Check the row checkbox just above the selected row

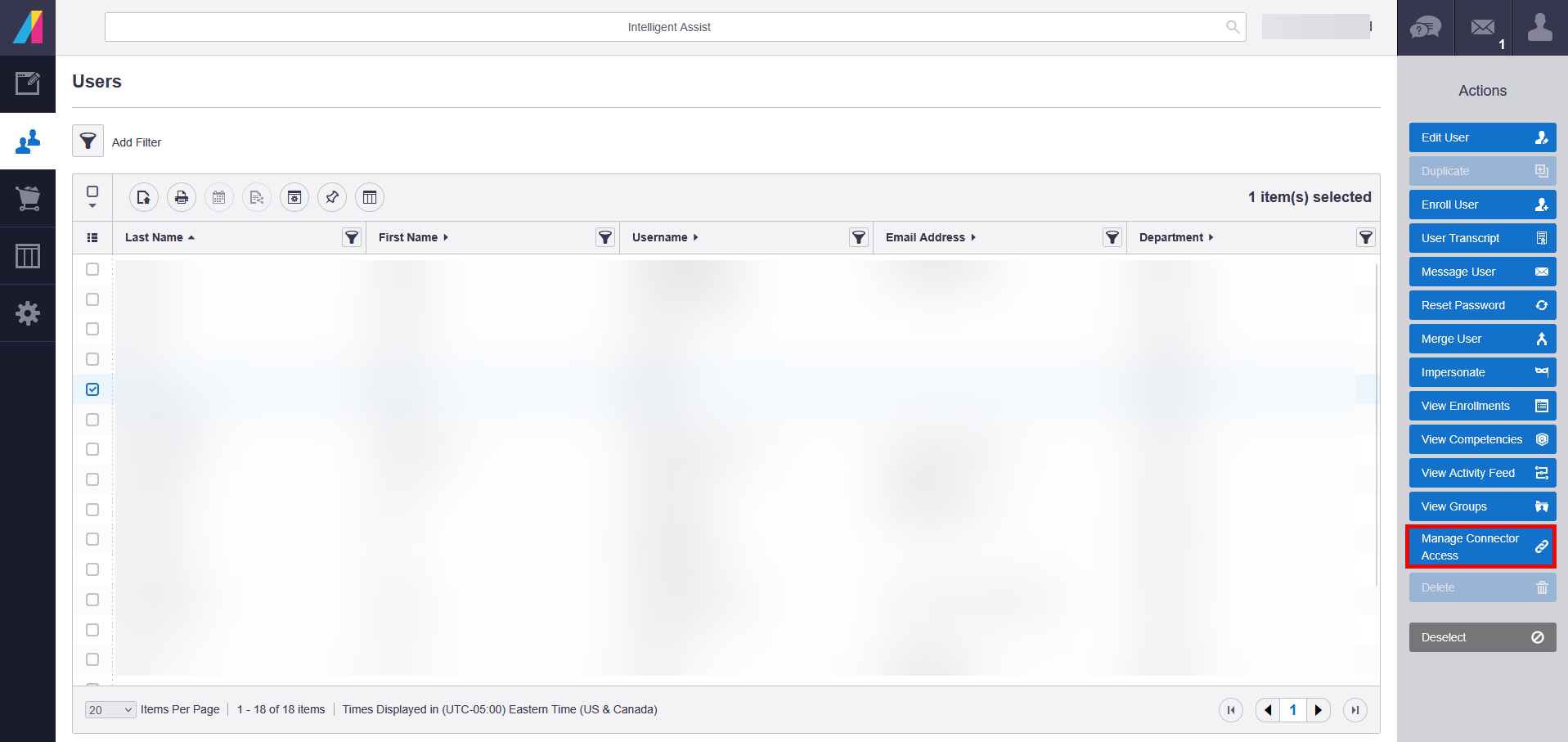[x=92, y=359]
